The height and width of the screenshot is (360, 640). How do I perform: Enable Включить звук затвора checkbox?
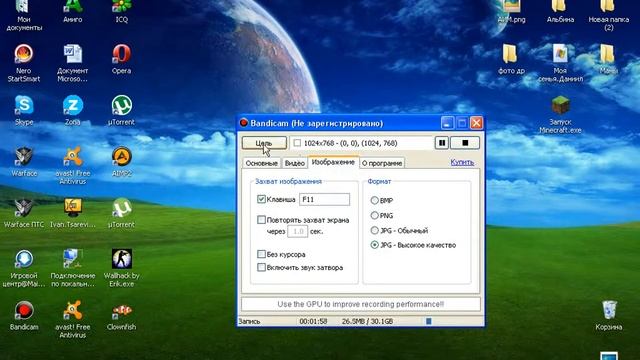coord(261,268)
